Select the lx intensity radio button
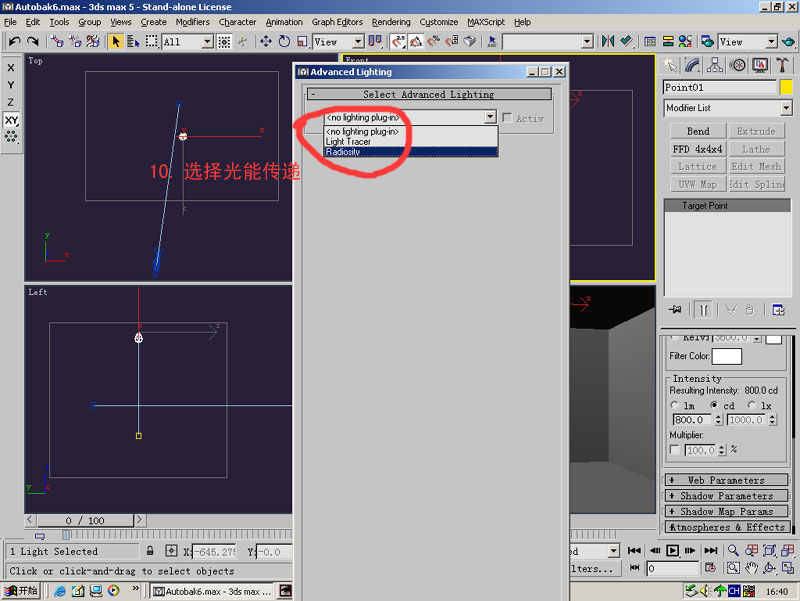 click(x=752, y=405)
